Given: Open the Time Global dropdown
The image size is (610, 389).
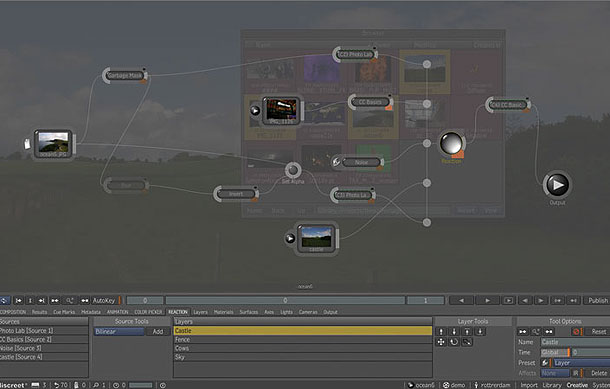Looking at the screenshot, I should (x=554, y=352).
